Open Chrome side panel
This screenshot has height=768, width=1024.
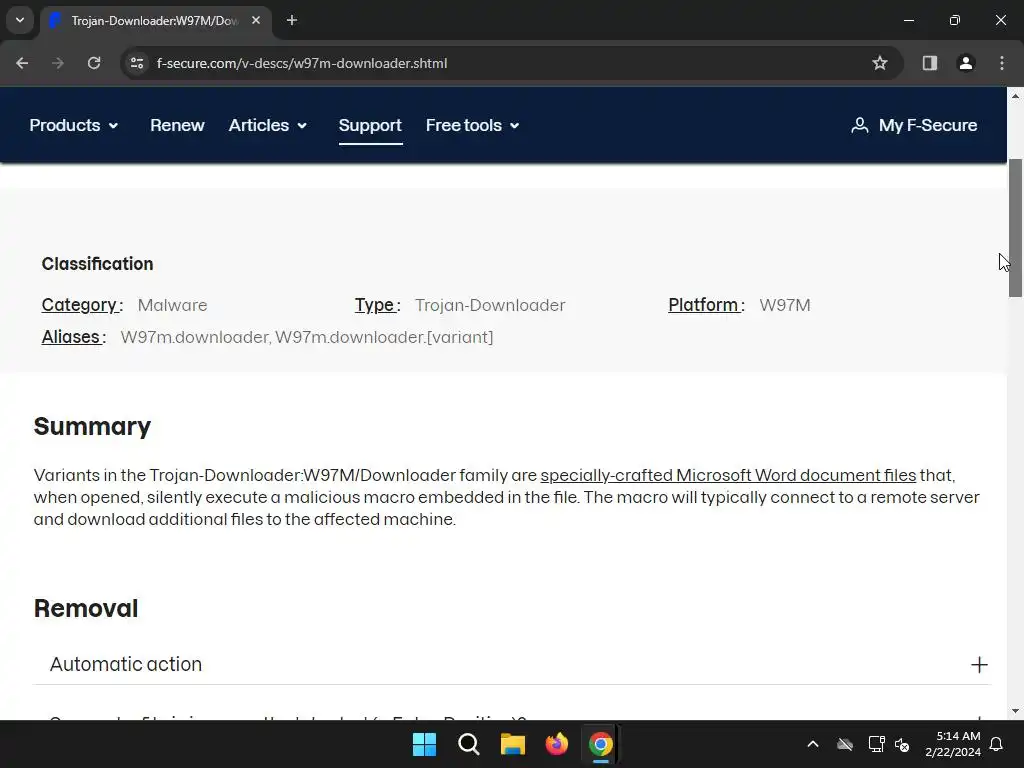pos(930,63)
